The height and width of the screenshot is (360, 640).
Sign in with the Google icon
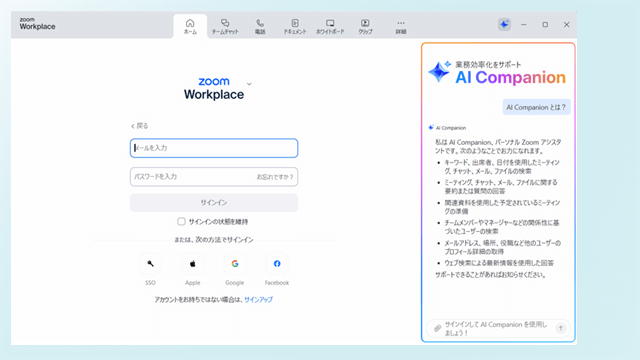coord(235,264)
